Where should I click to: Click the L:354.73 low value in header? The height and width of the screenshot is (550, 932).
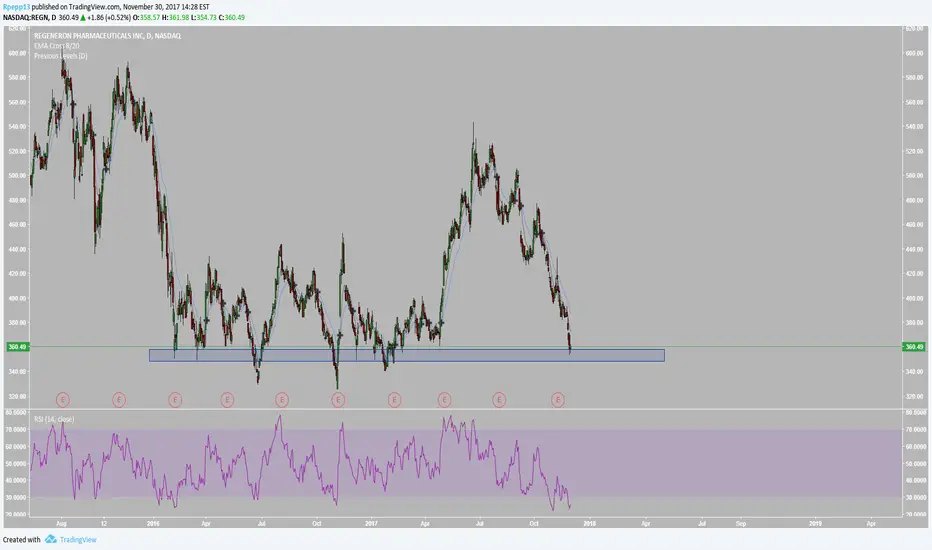pyautogui.click(x=204, y=18)
